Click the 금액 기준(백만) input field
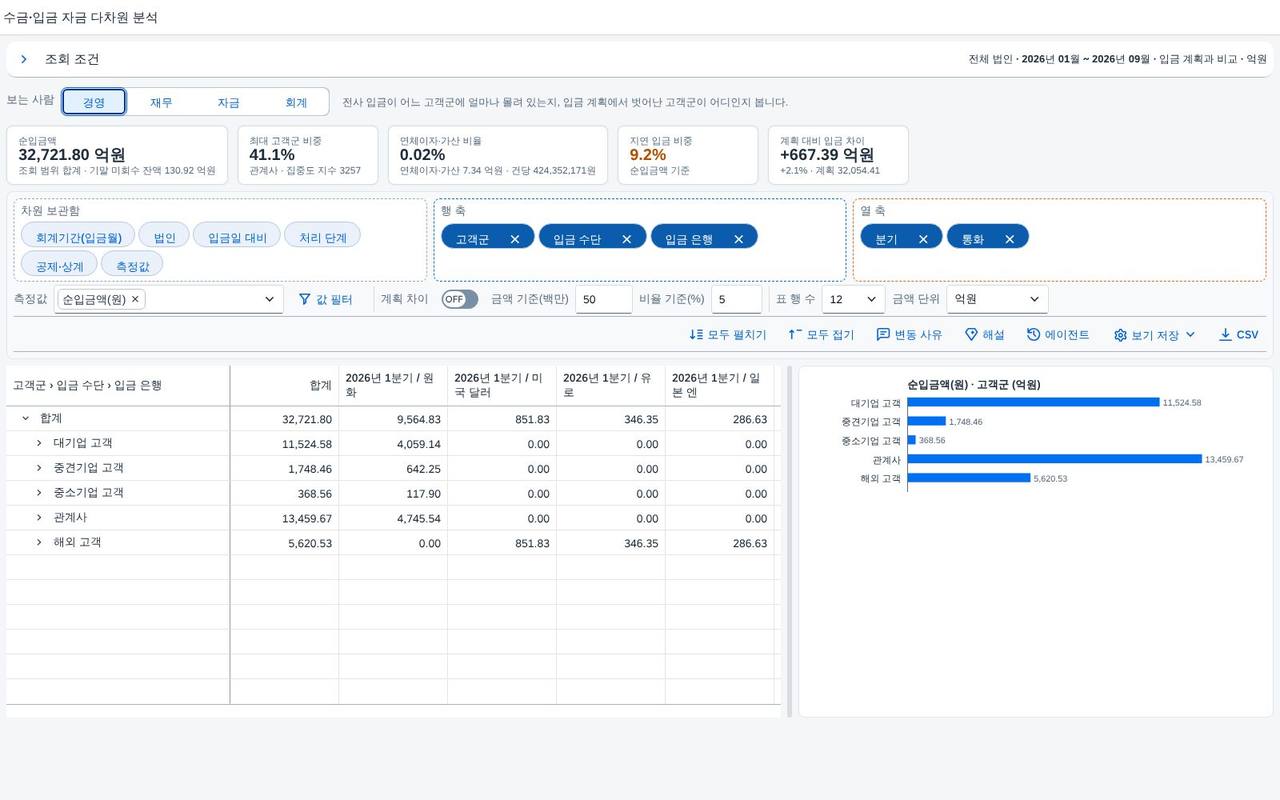This screenshot has height=800, width=1280. coord(604,299)
